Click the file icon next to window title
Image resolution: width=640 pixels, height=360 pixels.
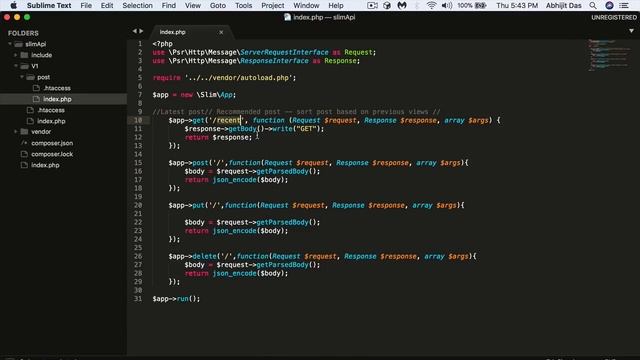click(x=287, y=17)
